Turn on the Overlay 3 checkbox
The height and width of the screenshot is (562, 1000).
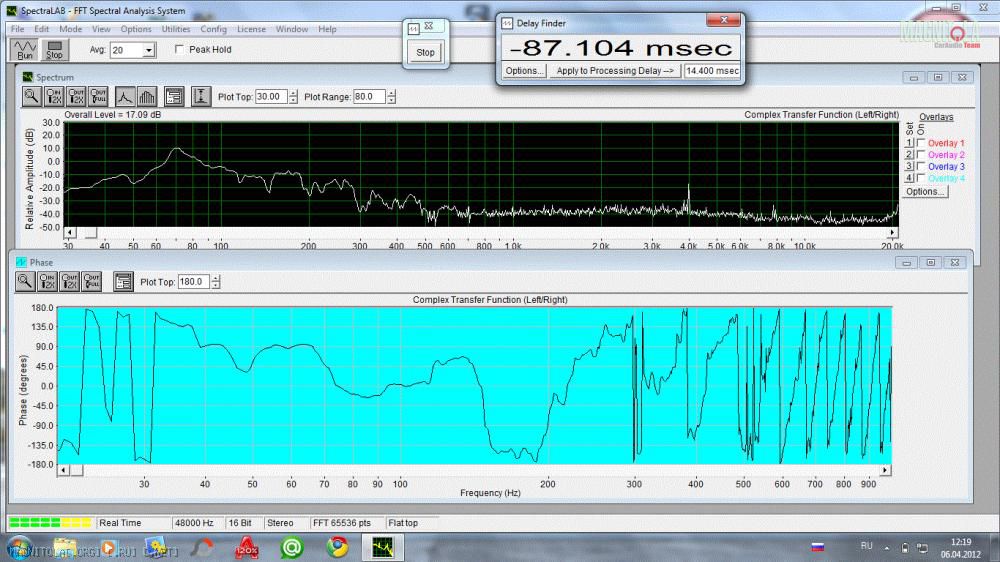[x=921, y=166]
